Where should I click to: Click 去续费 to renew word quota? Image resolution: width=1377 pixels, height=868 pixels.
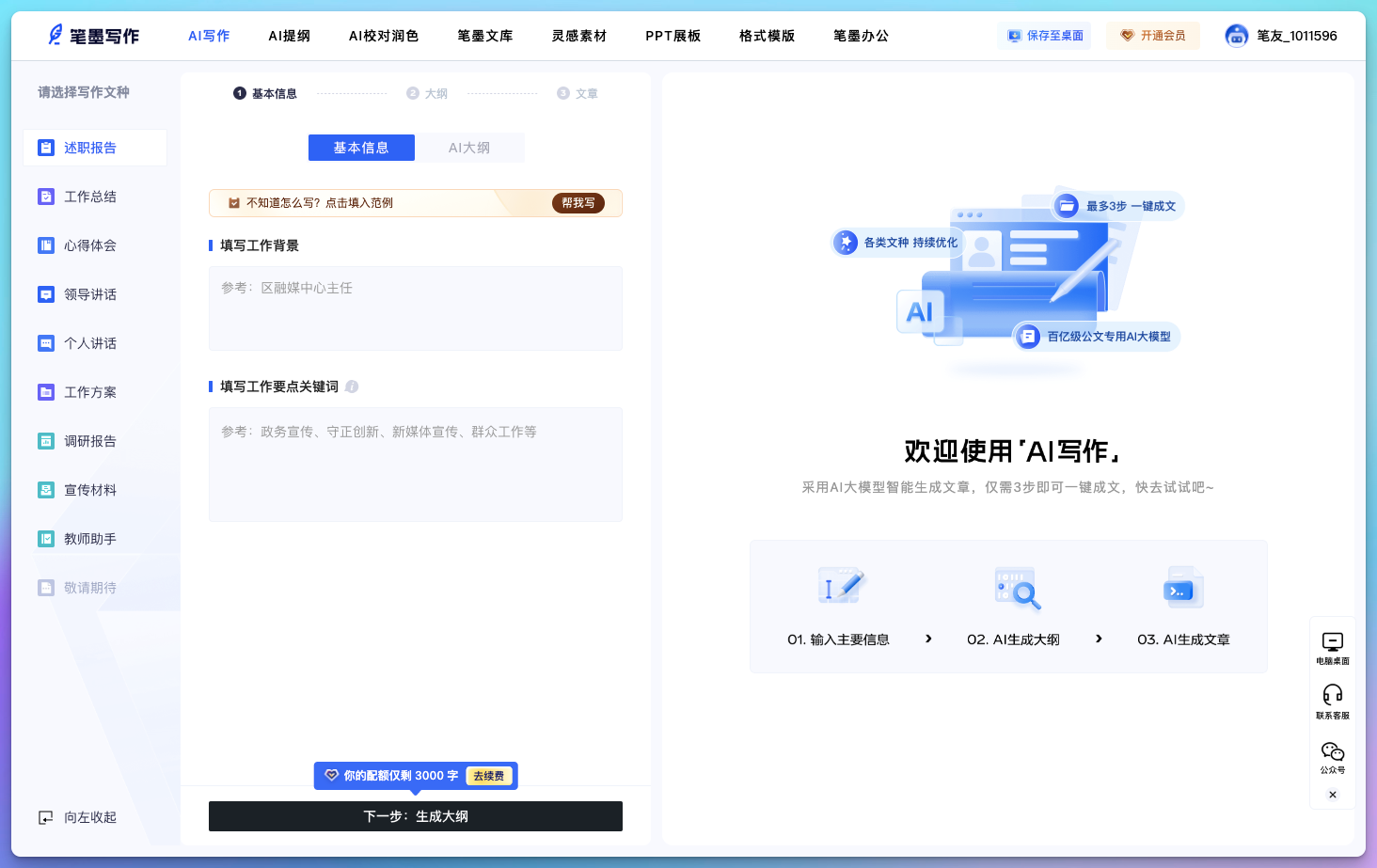(x=489, y=776)
